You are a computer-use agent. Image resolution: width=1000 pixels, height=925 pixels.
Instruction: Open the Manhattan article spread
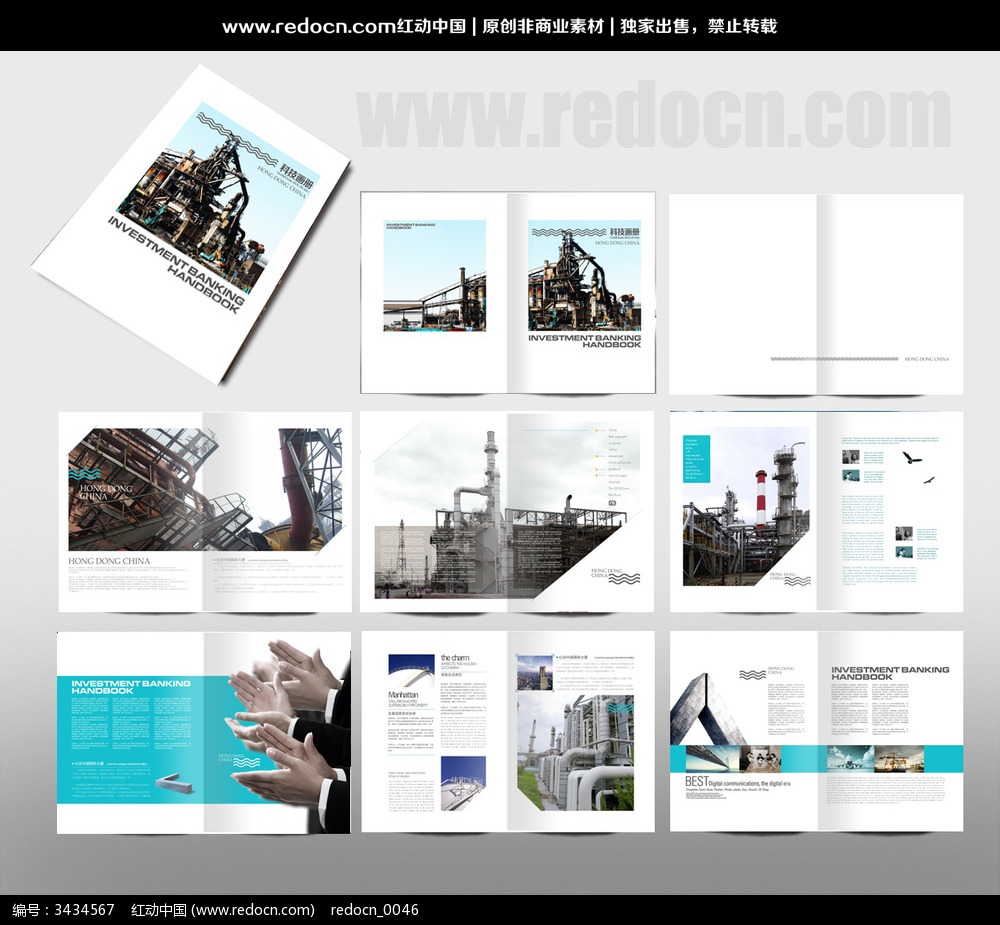pos(508,732)
